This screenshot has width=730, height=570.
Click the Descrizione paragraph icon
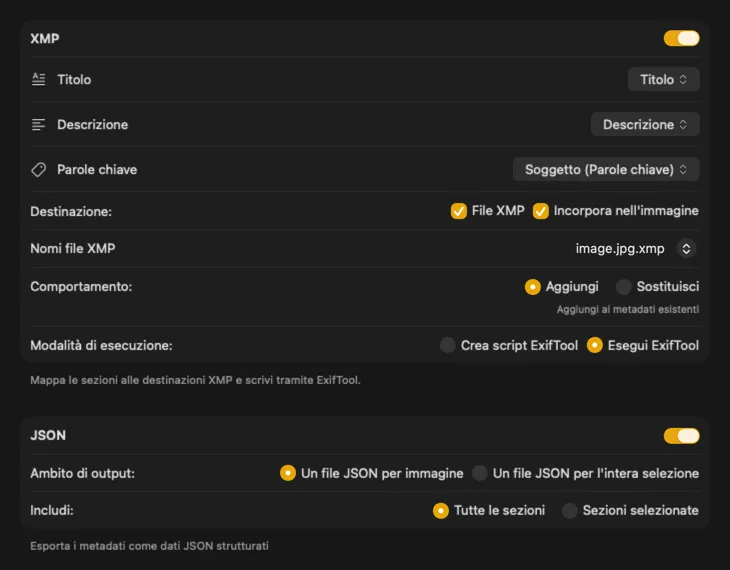39,124
